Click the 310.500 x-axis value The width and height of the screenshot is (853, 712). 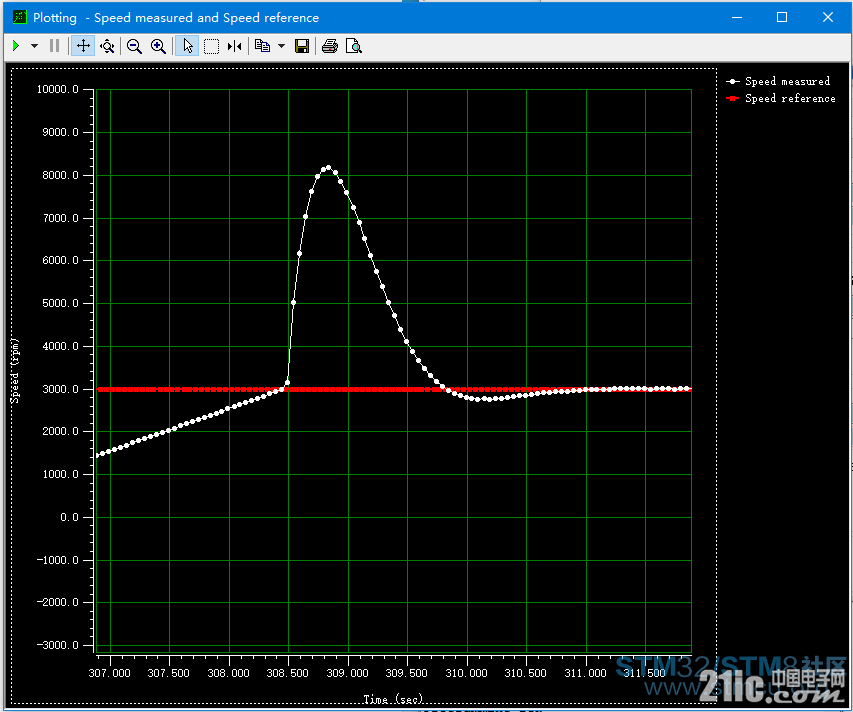point(526,673)
